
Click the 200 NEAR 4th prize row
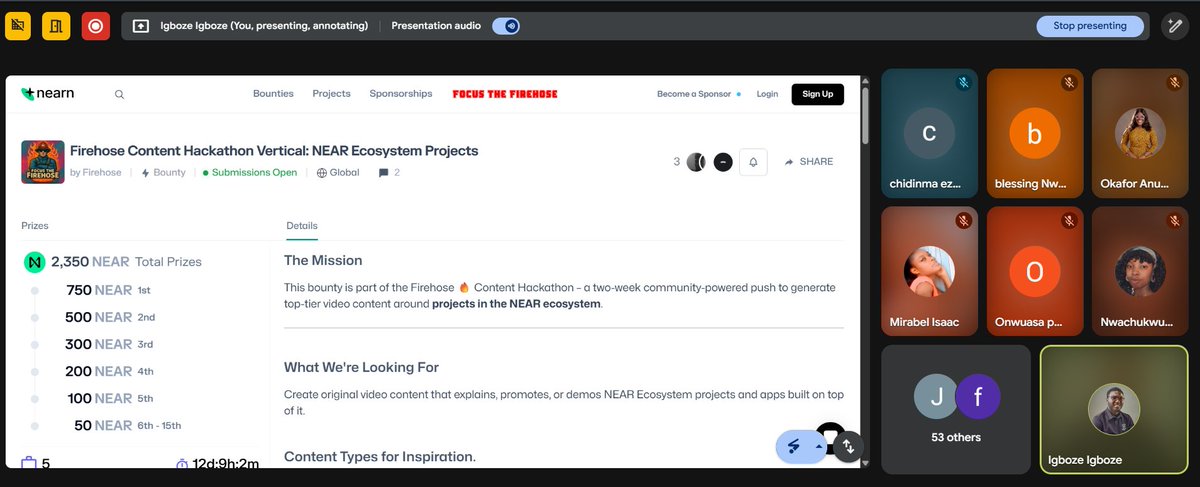pos(110,371)
